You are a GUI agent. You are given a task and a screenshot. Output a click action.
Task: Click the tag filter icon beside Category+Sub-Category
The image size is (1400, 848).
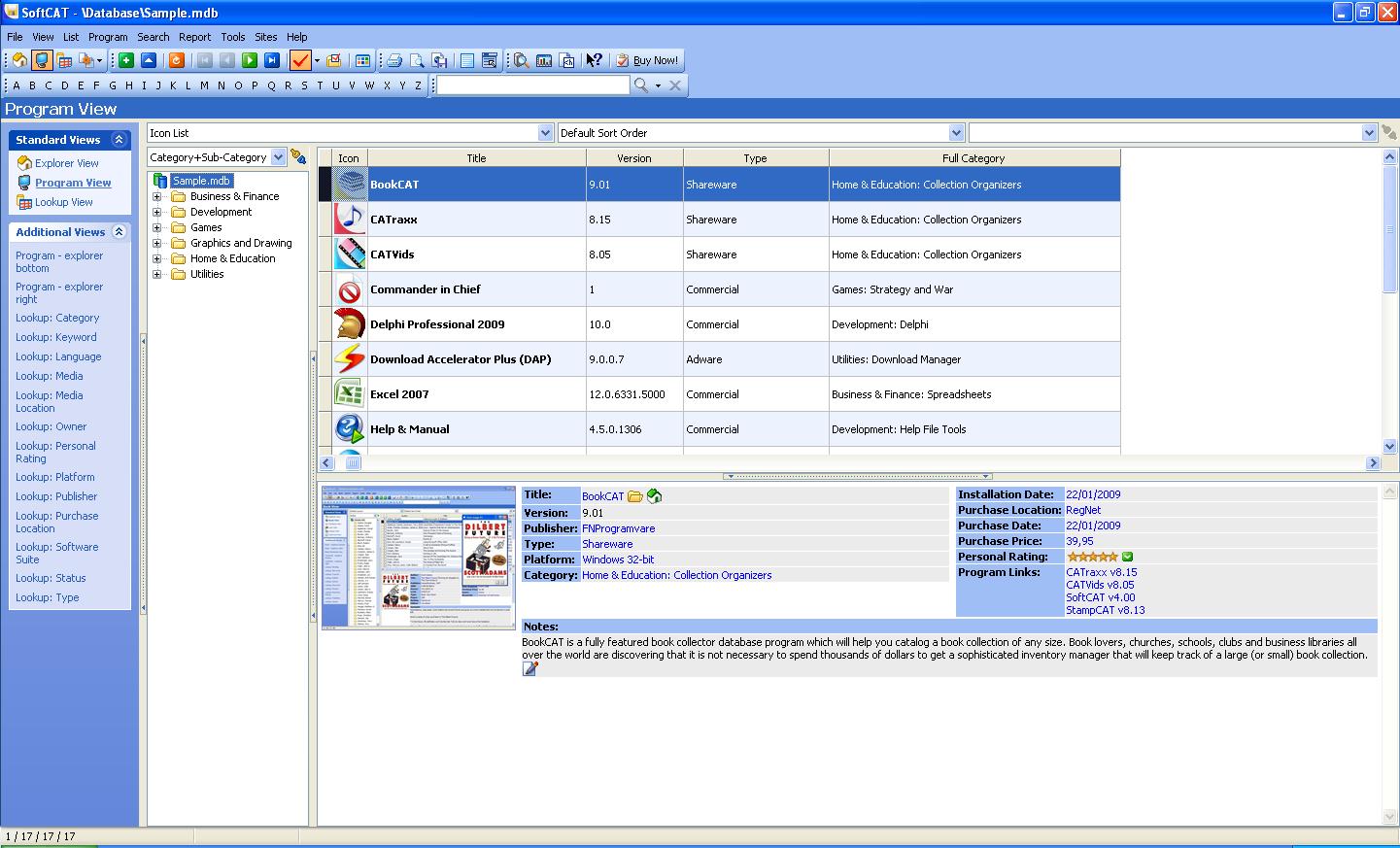297,157
